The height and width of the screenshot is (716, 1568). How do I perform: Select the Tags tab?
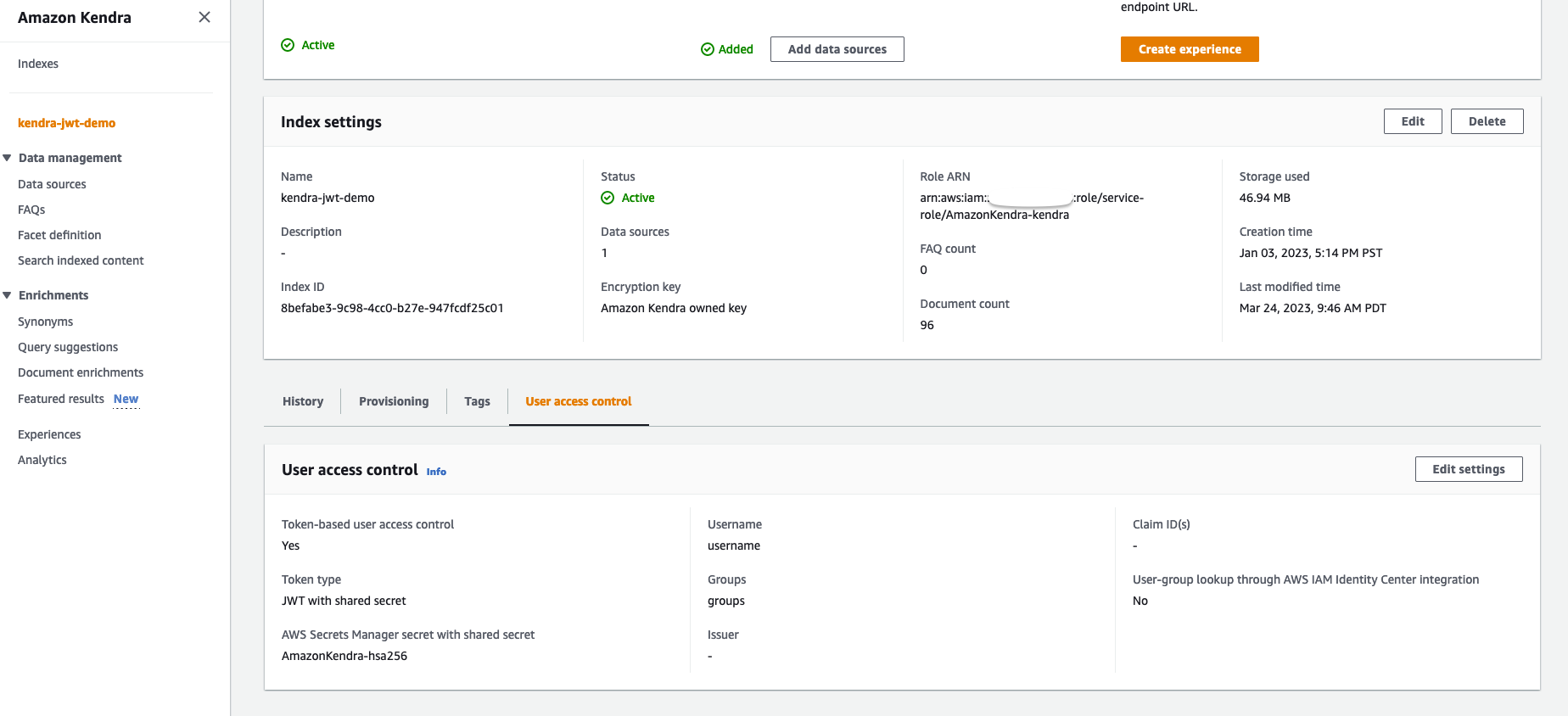point(477,401)
